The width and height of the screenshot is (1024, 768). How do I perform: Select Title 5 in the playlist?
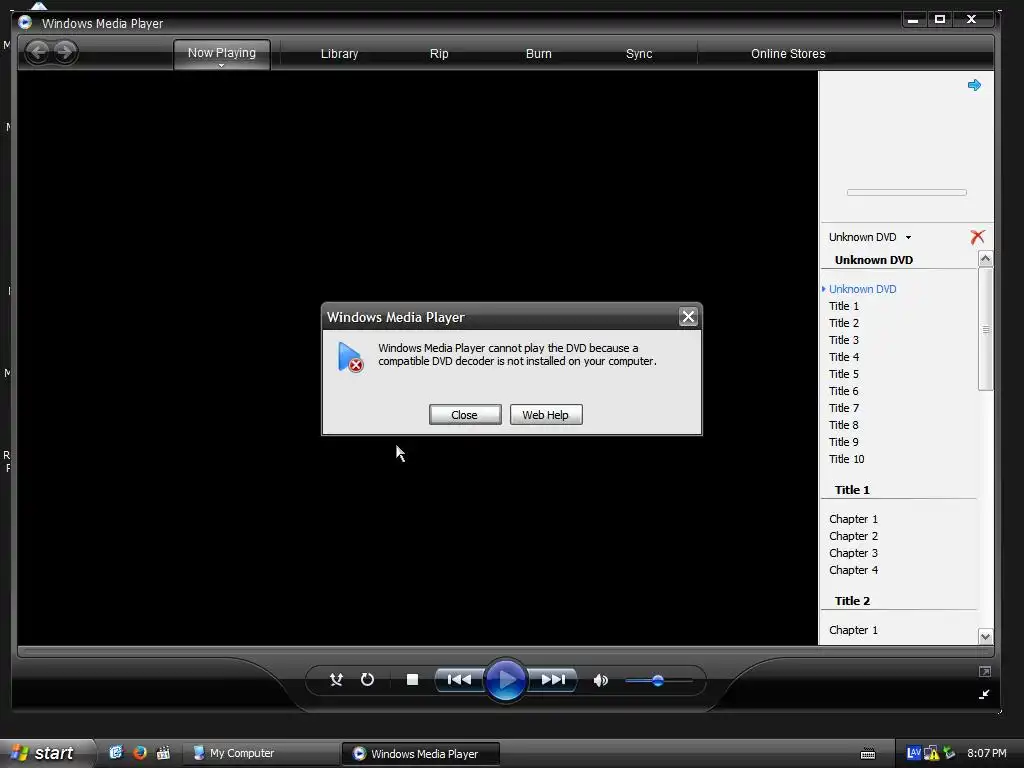pos(844,374)
